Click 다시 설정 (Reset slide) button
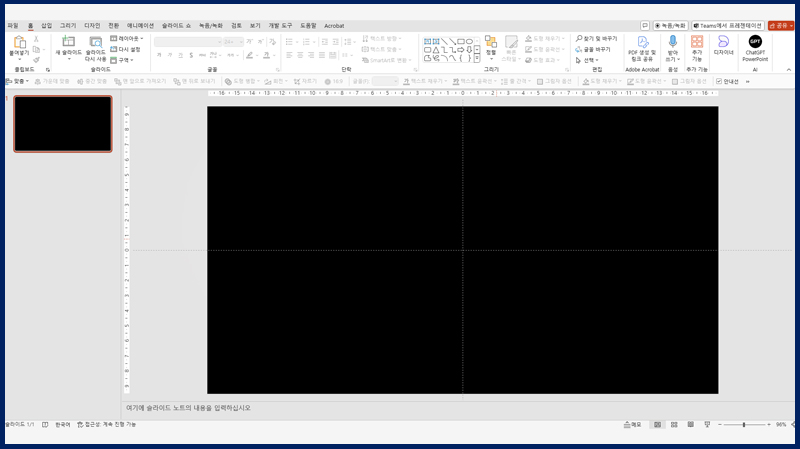 pyautogui.click(x=125, y=49)
